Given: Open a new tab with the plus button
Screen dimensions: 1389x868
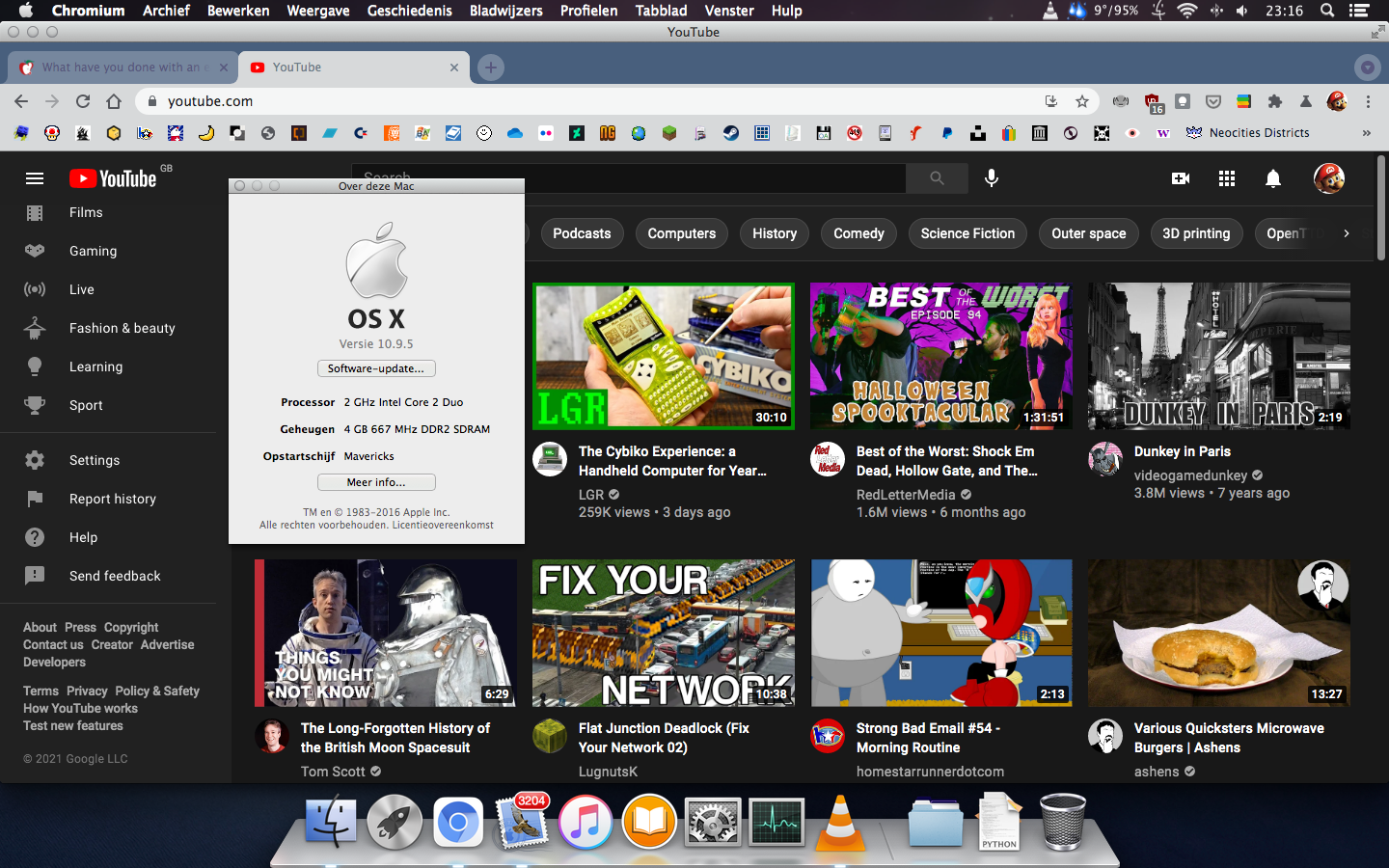Looking at the screenshot, I should point(491,68).
